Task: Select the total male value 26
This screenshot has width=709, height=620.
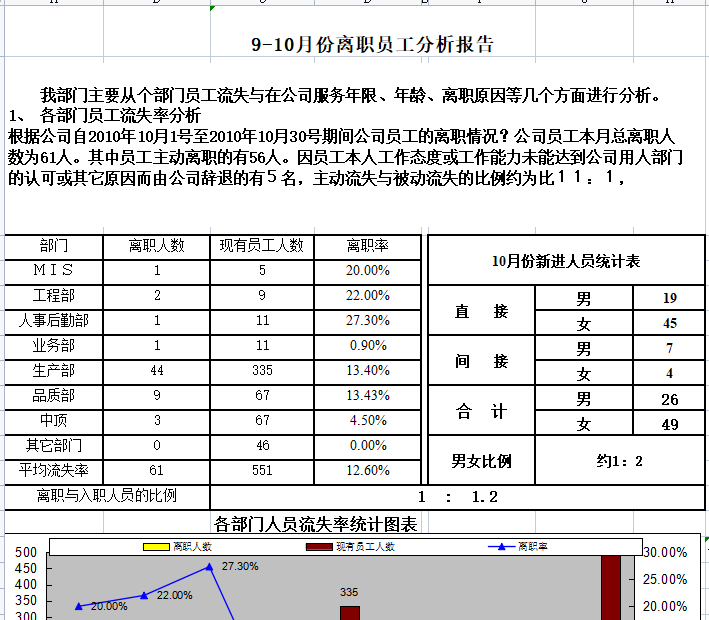Action: 669,399
